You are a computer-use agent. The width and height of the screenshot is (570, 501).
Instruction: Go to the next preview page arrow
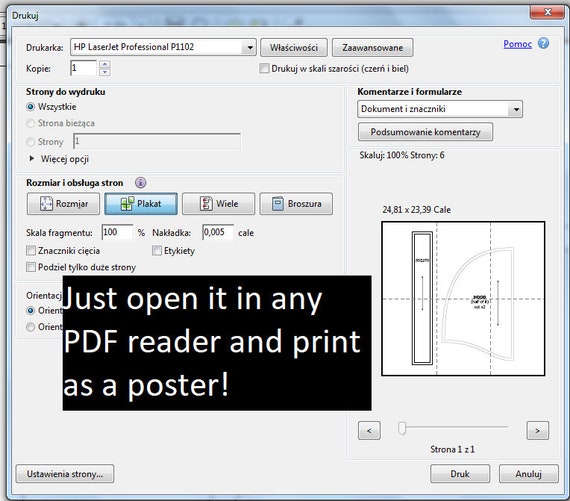click(x=538, y=430)
